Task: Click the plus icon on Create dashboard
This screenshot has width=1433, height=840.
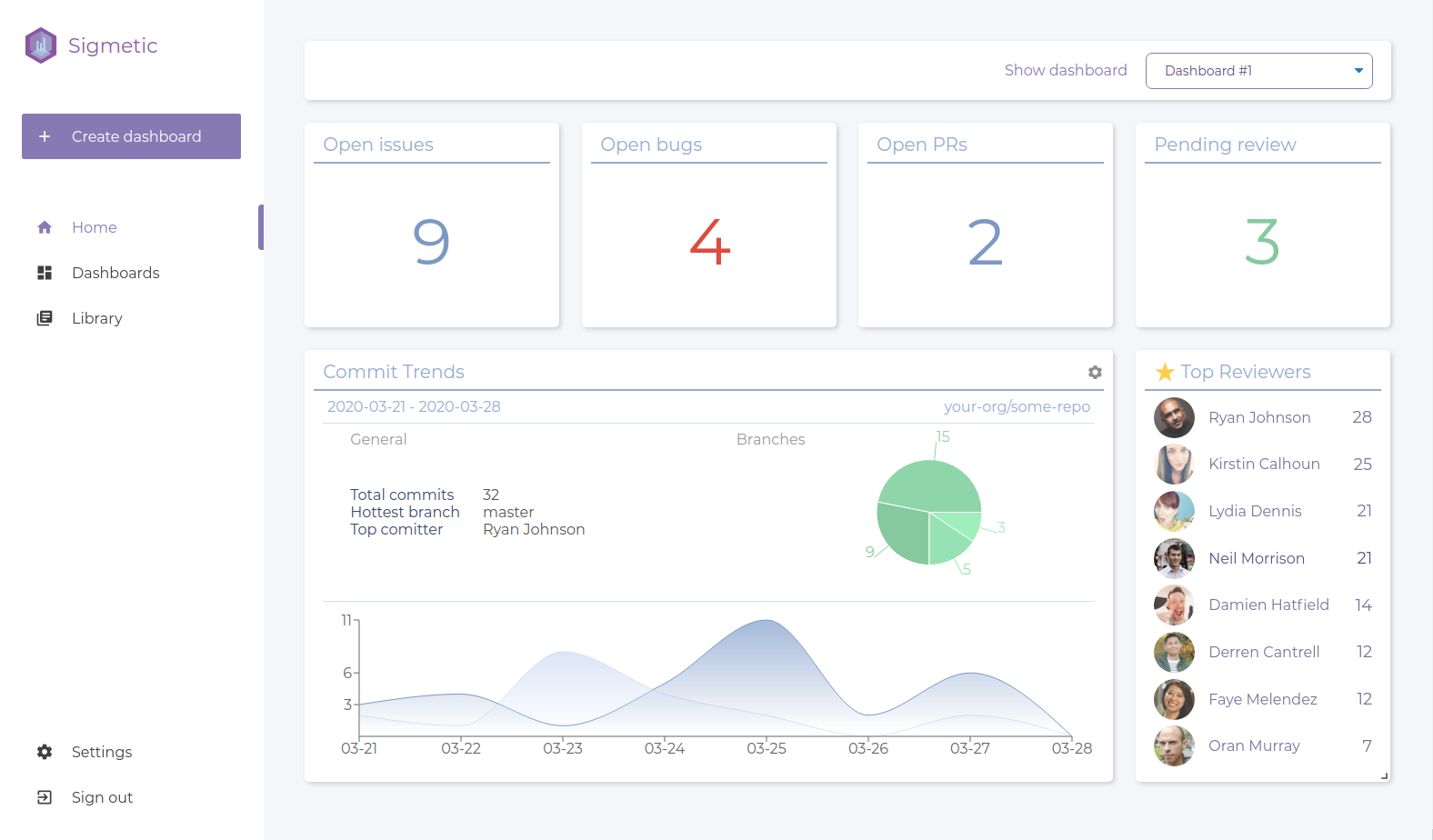Action: pyautogui.click(x=45, y=136)
